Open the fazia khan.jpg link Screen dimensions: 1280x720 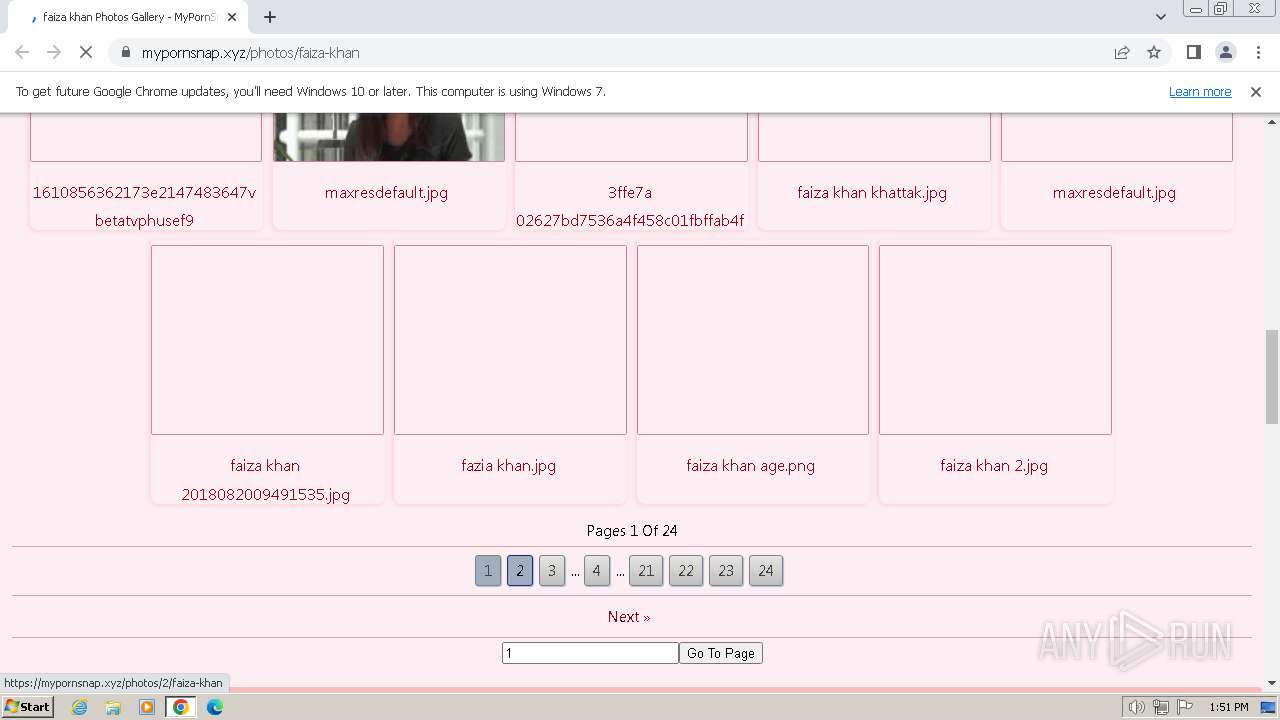tap(509, 466)
